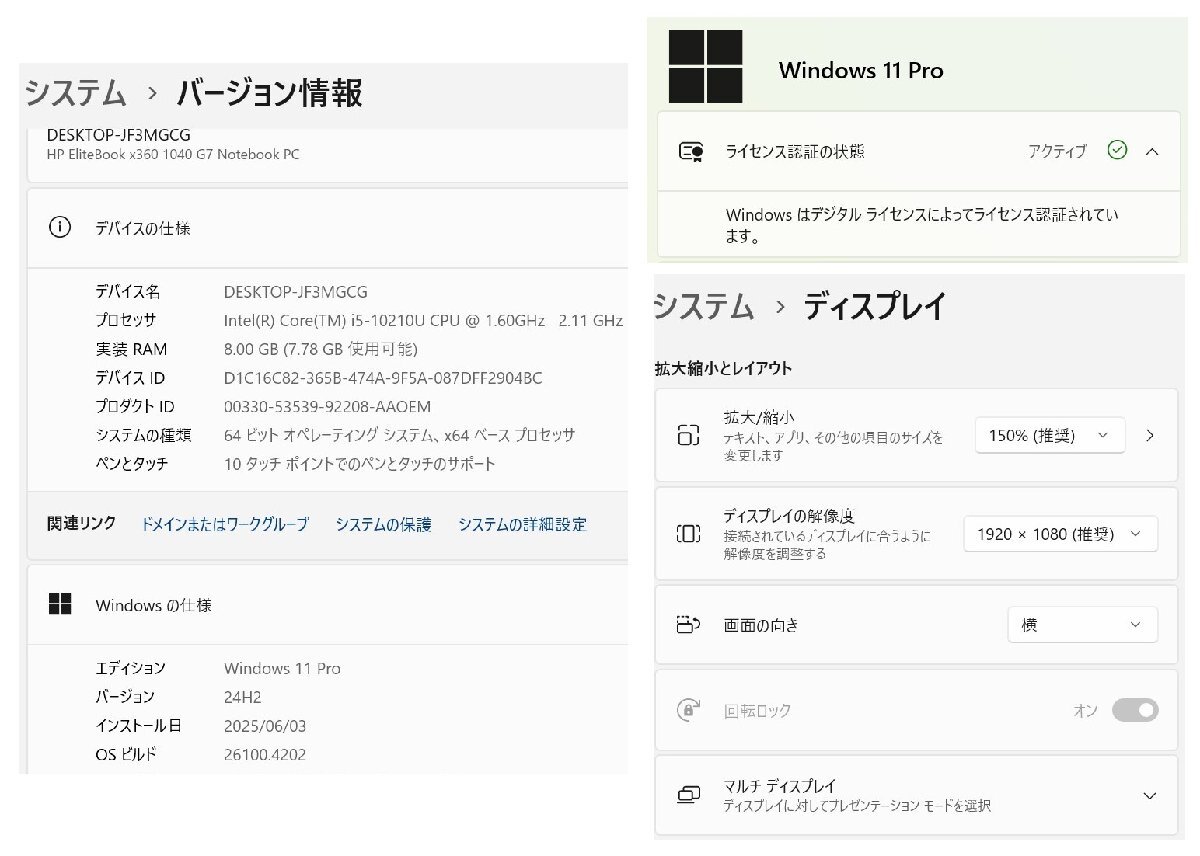Click the green activation checkmark icon
This screenshot has height=856, width=1200.
(1117, 150)
